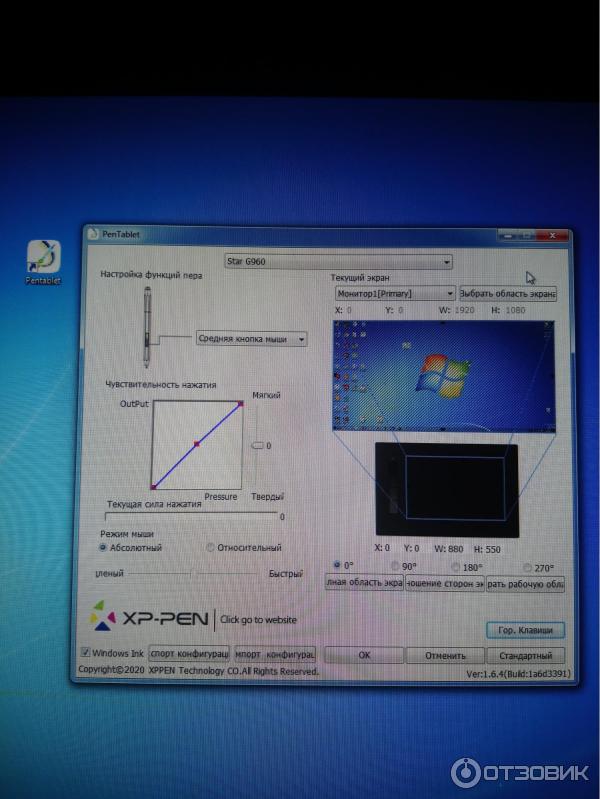Screen dimensions: 600x799
Task: Open the Гор. Клавиши hotkeys settings
Action: click(x=525, y=630)
